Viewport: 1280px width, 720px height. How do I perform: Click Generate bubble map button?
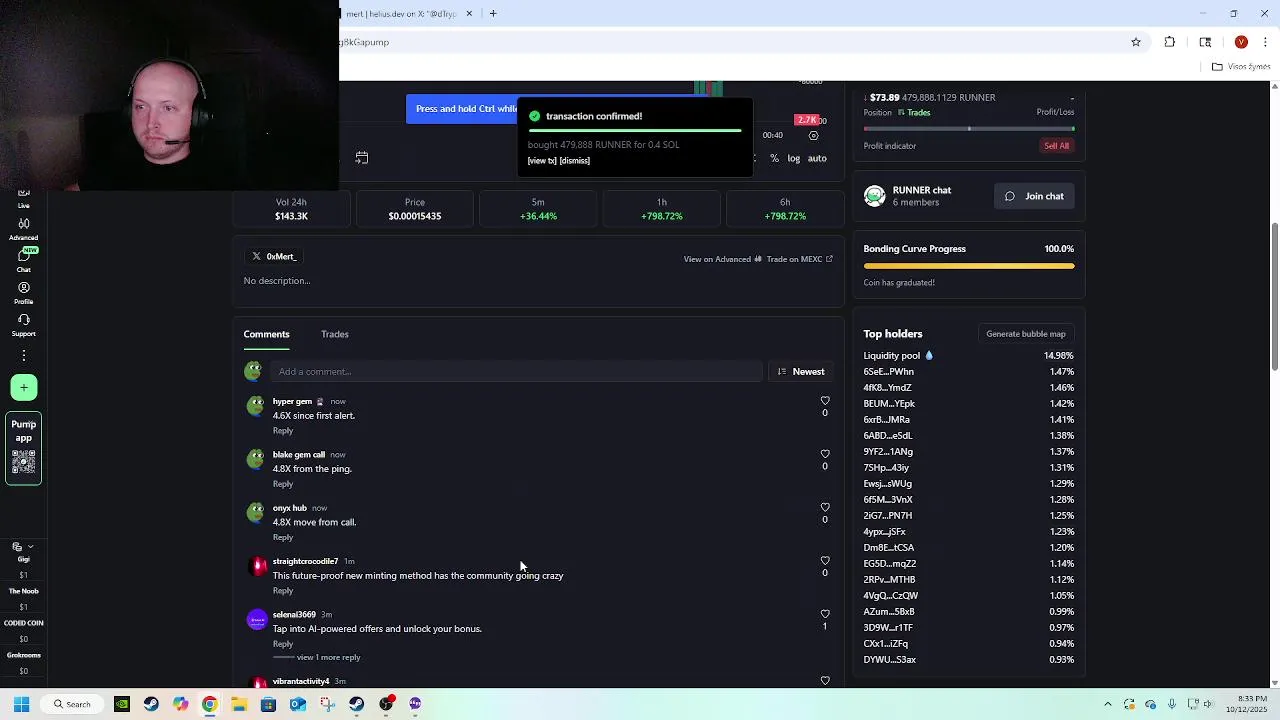coord(1025,334)
